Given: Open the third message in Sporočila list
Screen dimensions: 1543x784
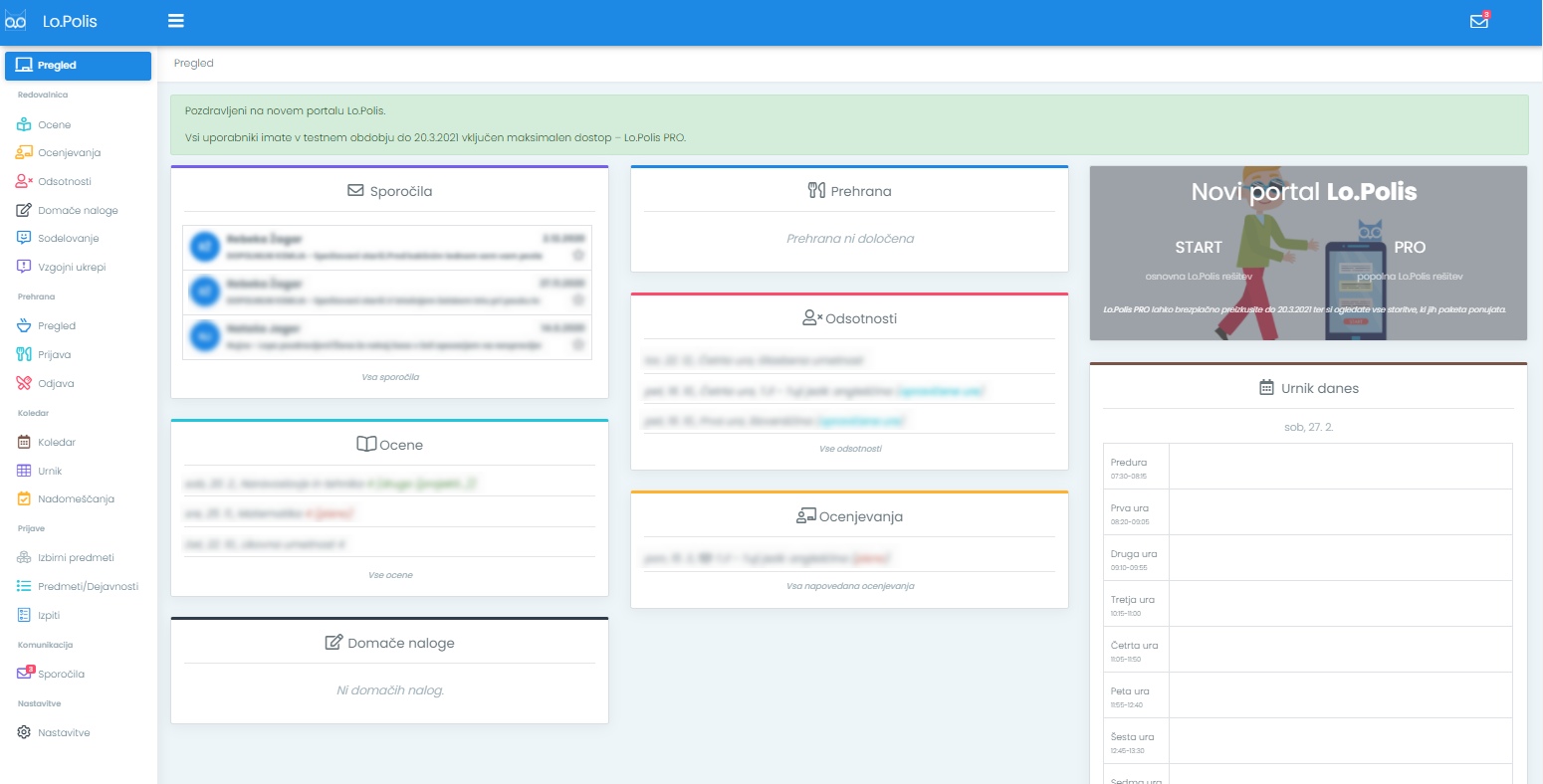Looking at the screenshot, I should pyautogui.click(x=387, y=337).
